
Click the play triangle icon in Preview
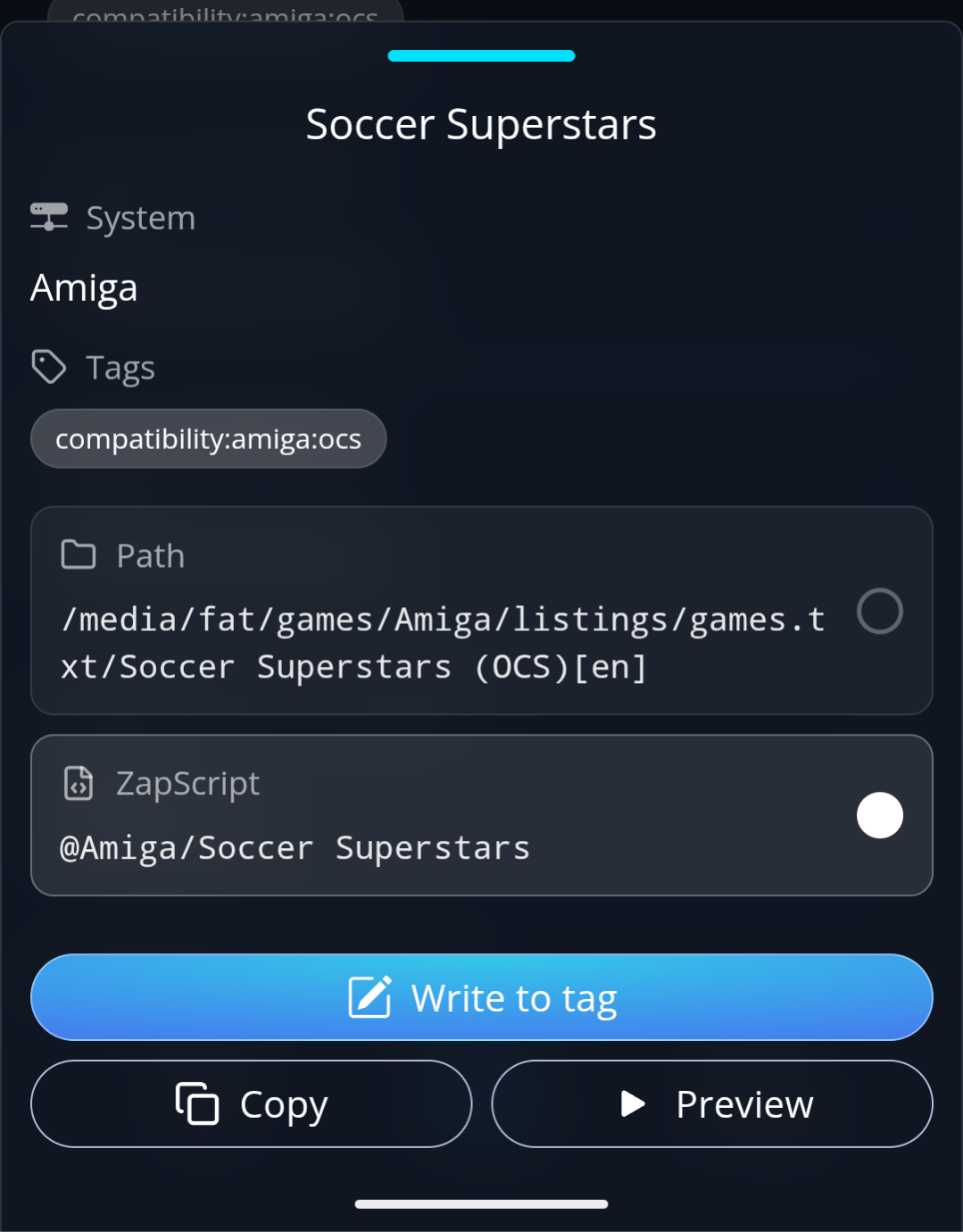point(633,1103)
